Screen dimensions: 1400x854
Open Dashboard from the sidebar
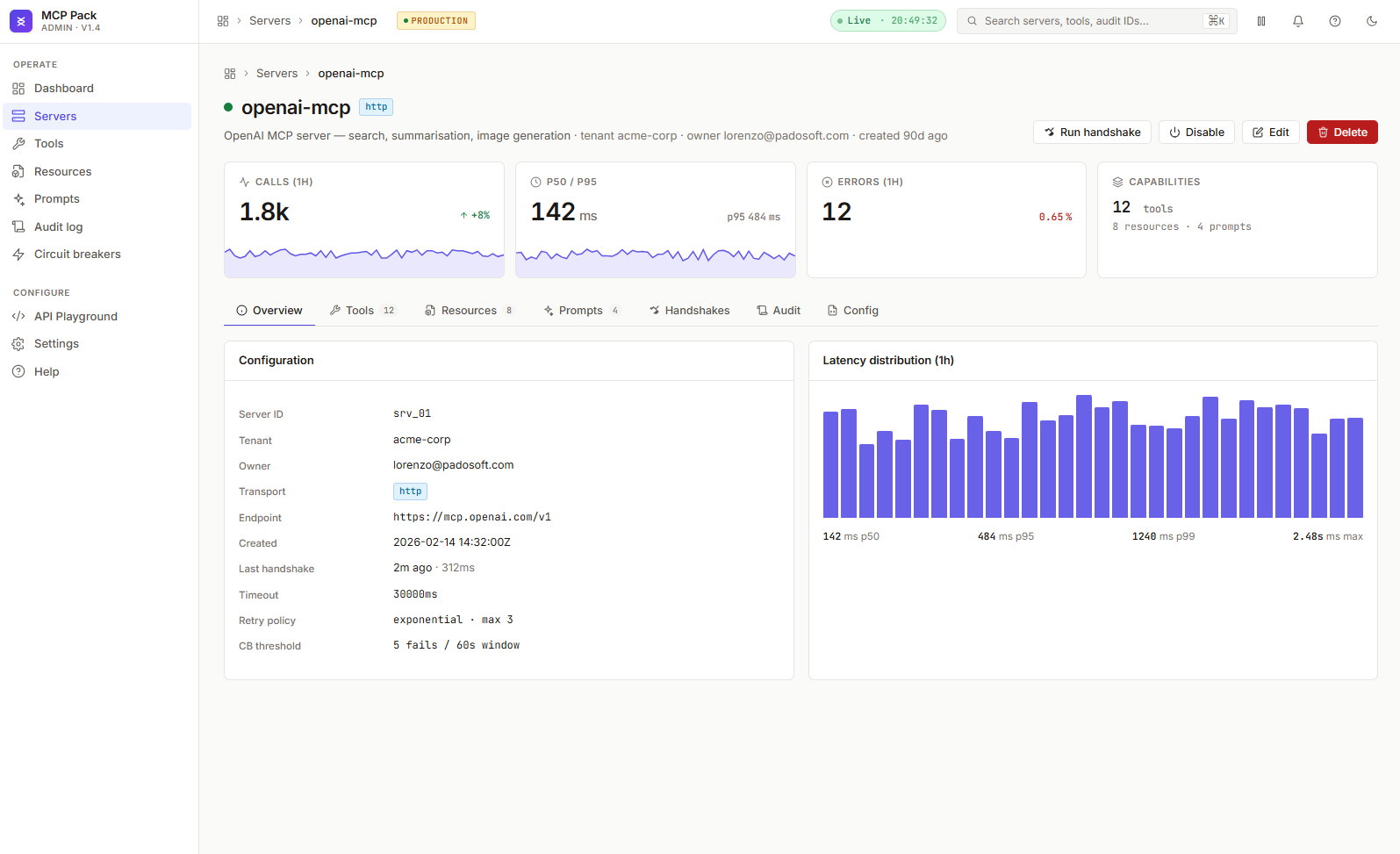pos(97,89)
